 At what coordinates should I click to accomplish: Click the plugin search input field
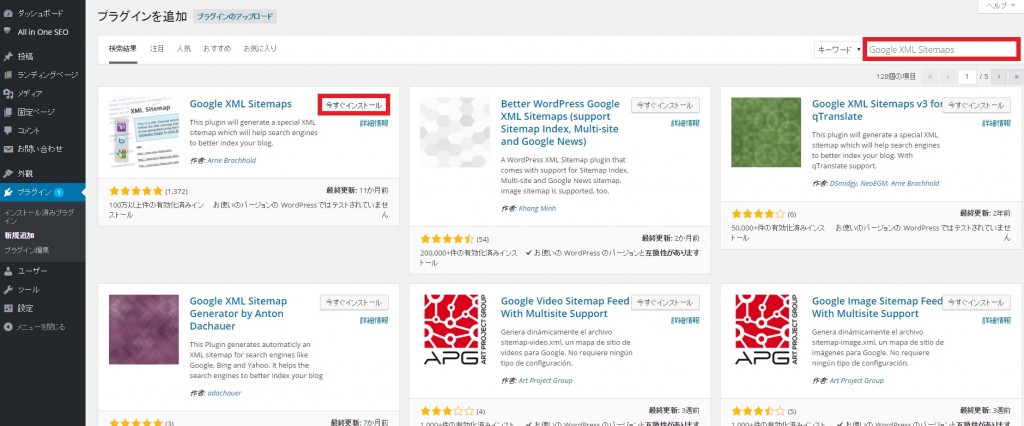pos(940,49)
